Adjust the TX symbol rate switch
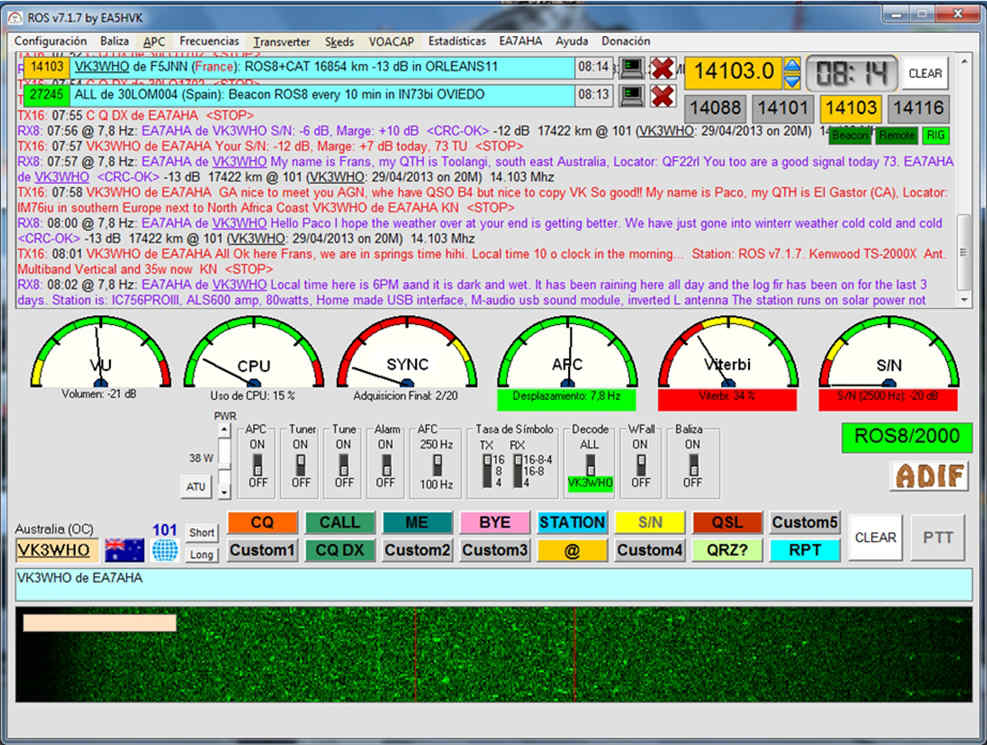Viewport: 987px width, 745px height. (x=487, y=470)
